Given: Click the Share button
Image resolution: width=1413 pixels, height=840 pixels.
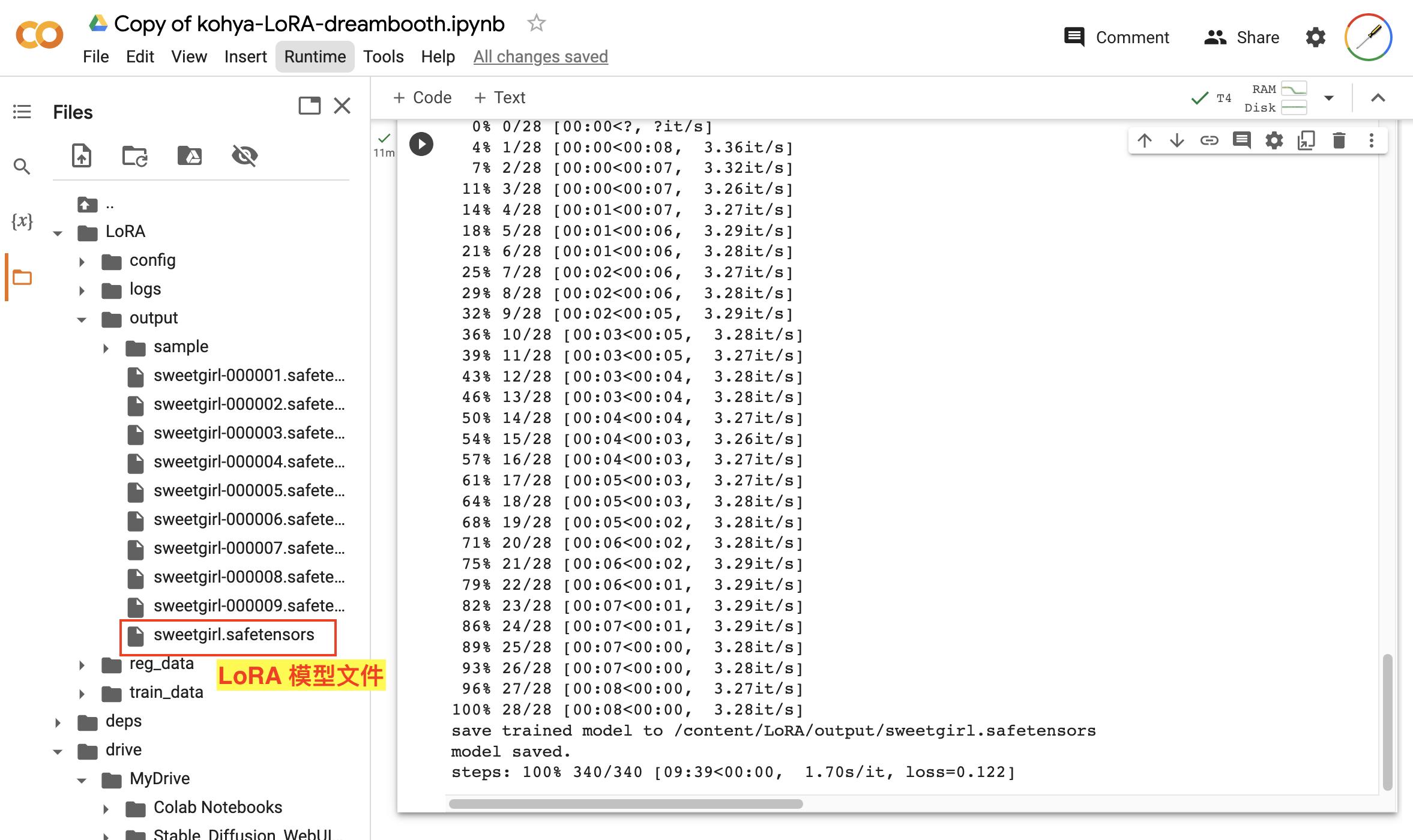Looking at the screenshot, I should [x=1241, y=37].
